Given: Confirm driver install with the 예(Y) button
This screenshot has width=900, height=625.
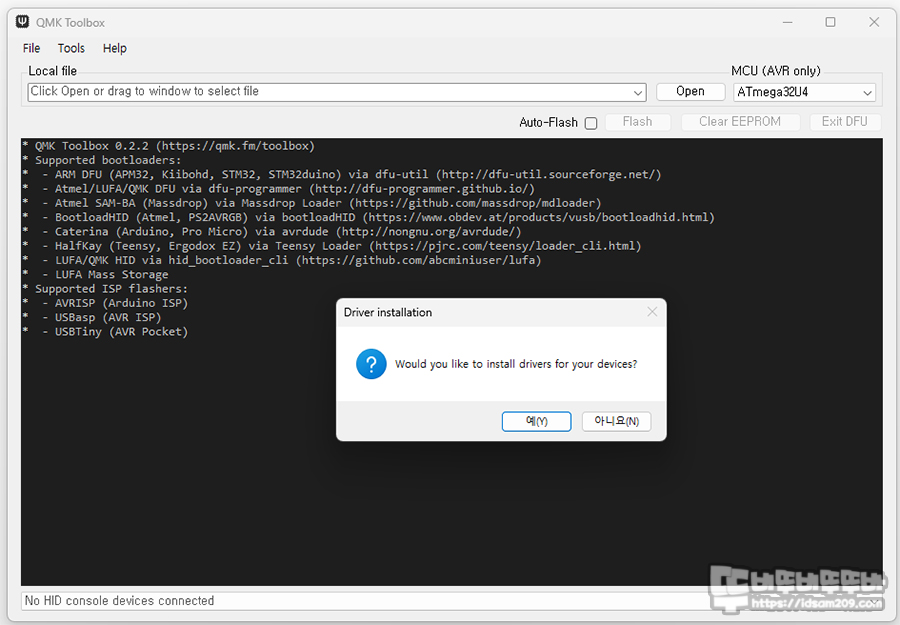Looking at the screenshot, I should pyautogui.click(x=536, y=421).
